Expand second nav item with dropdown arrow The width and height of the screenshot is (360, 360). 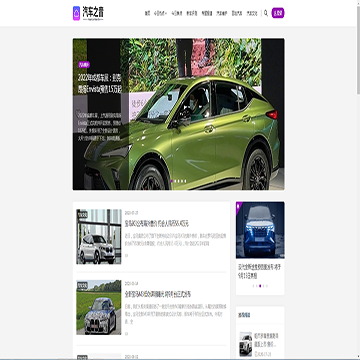coord(160,13)
